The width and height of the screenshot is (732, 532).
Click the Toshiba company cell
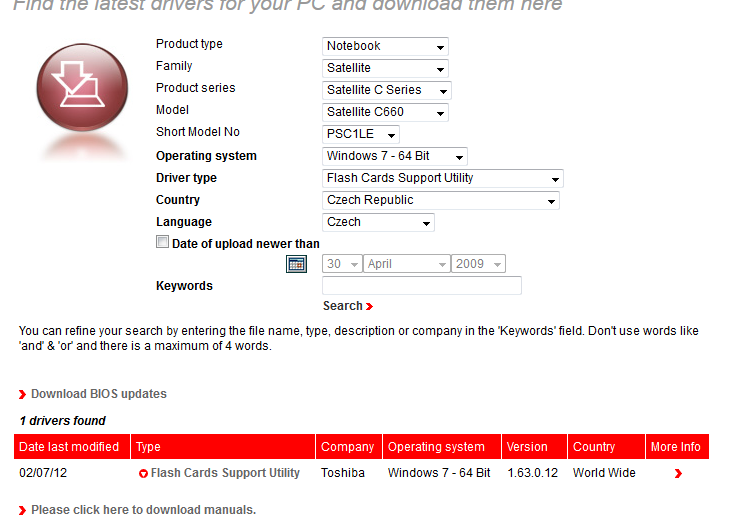point(343,473)
